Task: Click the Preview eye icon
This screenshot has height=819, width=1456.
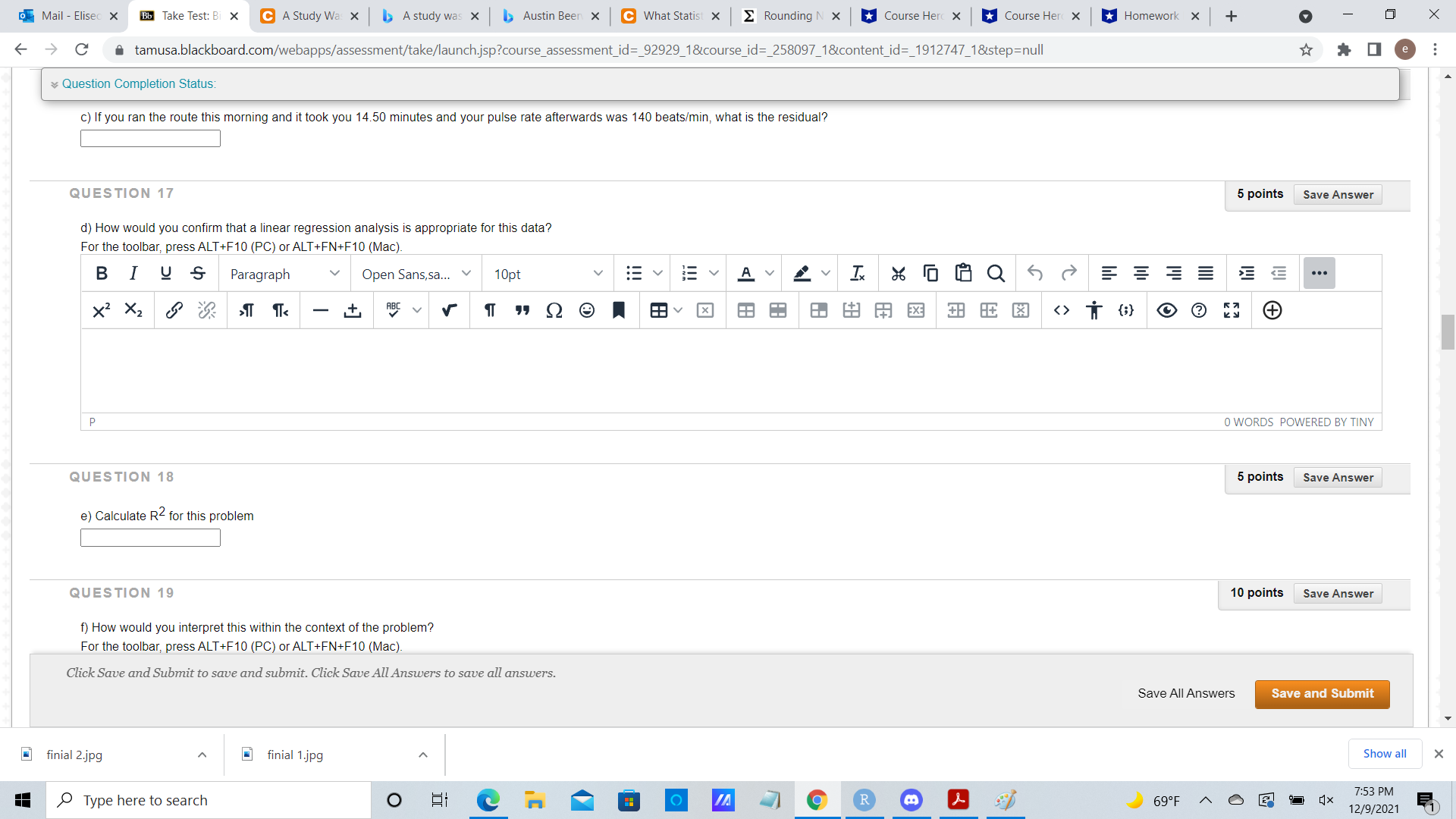Action: pyautogui.click(x=1166, y=310)
